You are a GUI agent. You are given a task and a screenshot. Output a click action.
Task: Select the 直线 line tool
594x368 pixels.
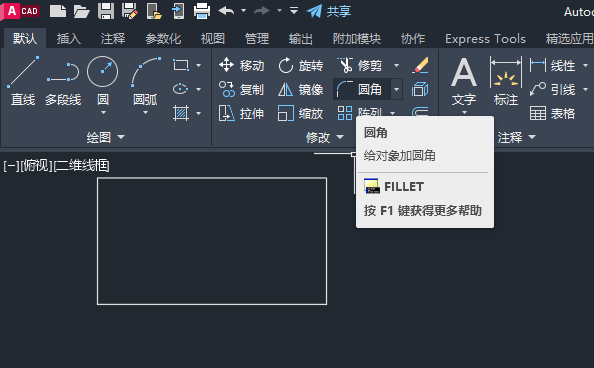[23, 80]
